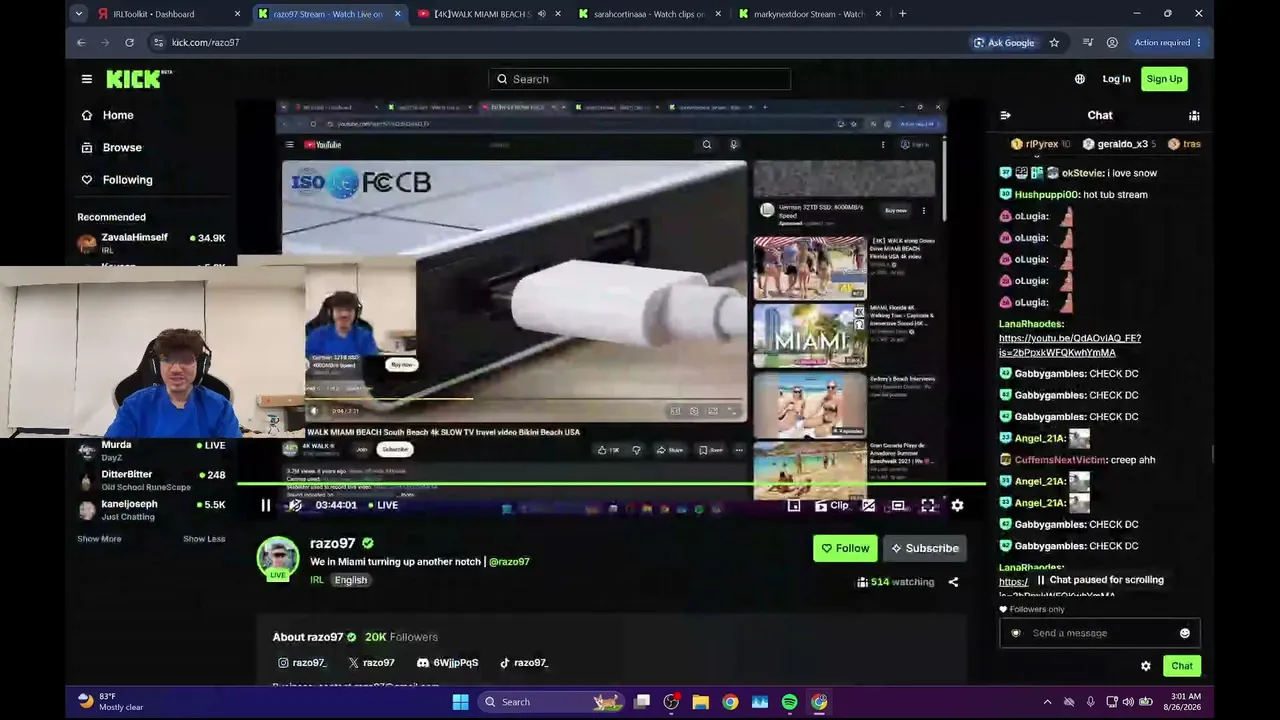Pause the live stream
Screen dimensions: 1280x720
pyautogui.click(x=265, y=506)
